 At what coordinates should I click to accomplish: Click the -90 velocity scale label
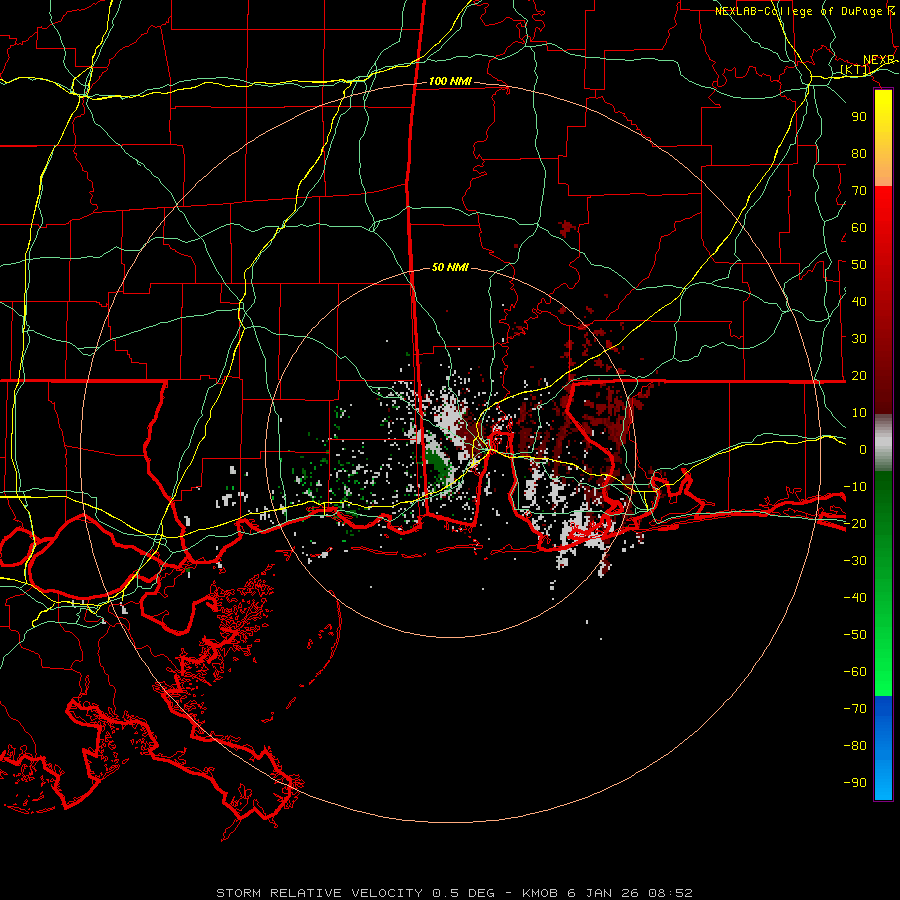(x=855, y=783)
